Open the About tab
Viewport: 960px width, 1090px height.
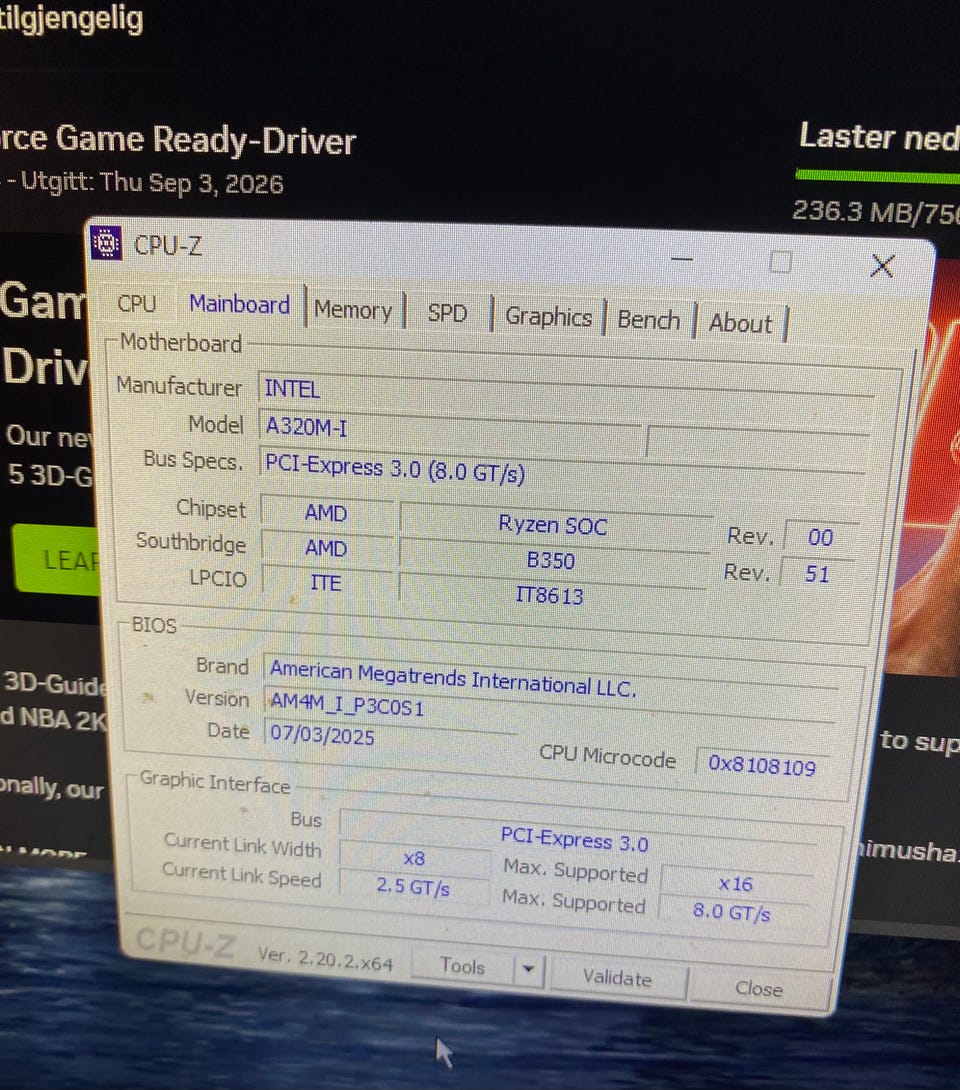coord(740,324)
